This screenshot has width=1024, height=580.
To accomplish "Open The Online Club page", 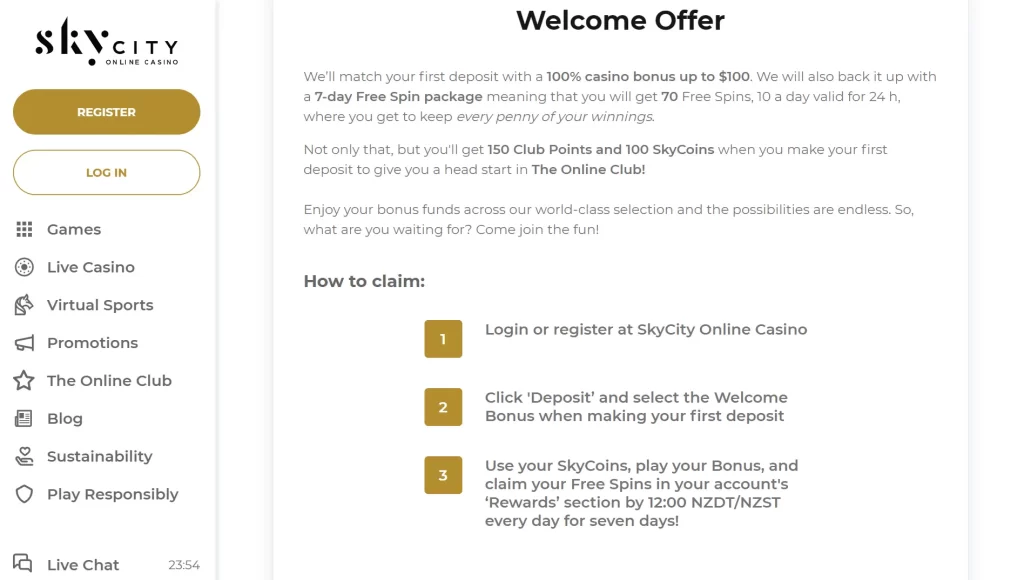I will point(109,381).
